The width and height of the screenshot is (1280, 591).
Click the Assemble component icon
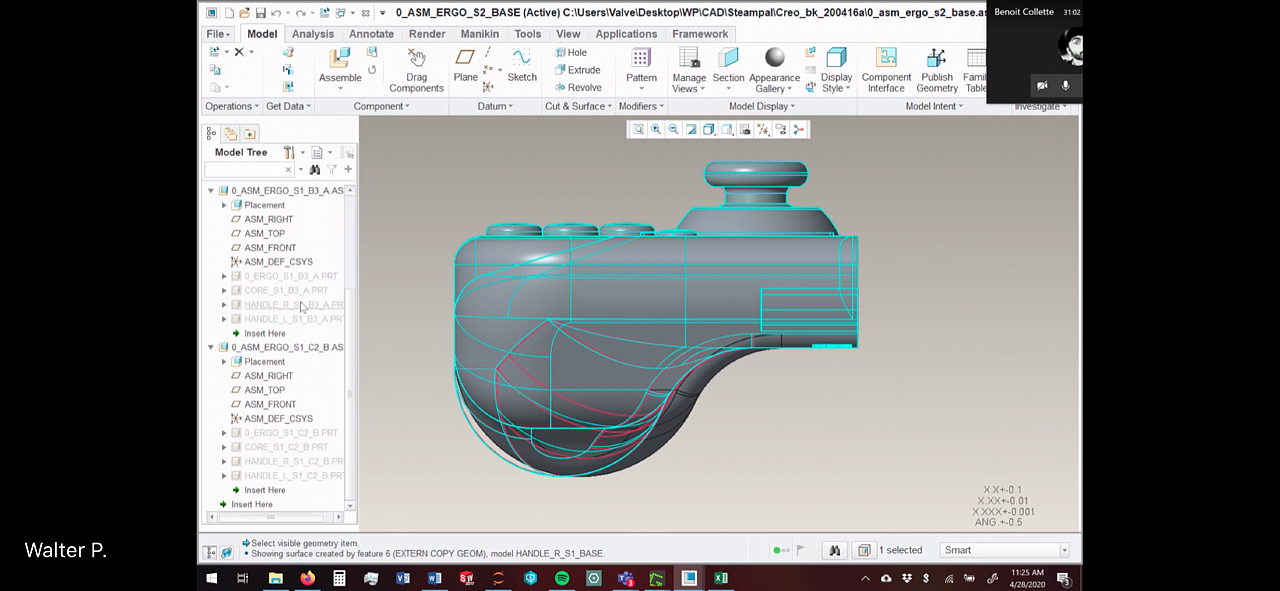pyautogui.click(x=340, y=59)
